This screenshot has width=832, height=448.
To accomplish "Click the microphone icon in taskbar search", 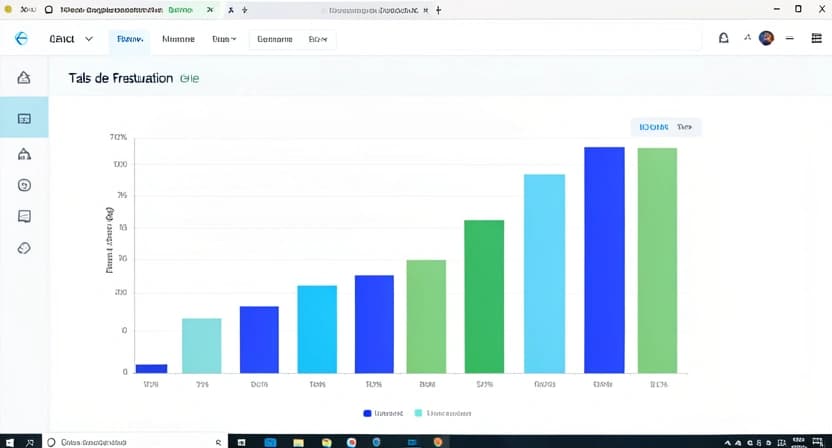I will tap(218, 442).
